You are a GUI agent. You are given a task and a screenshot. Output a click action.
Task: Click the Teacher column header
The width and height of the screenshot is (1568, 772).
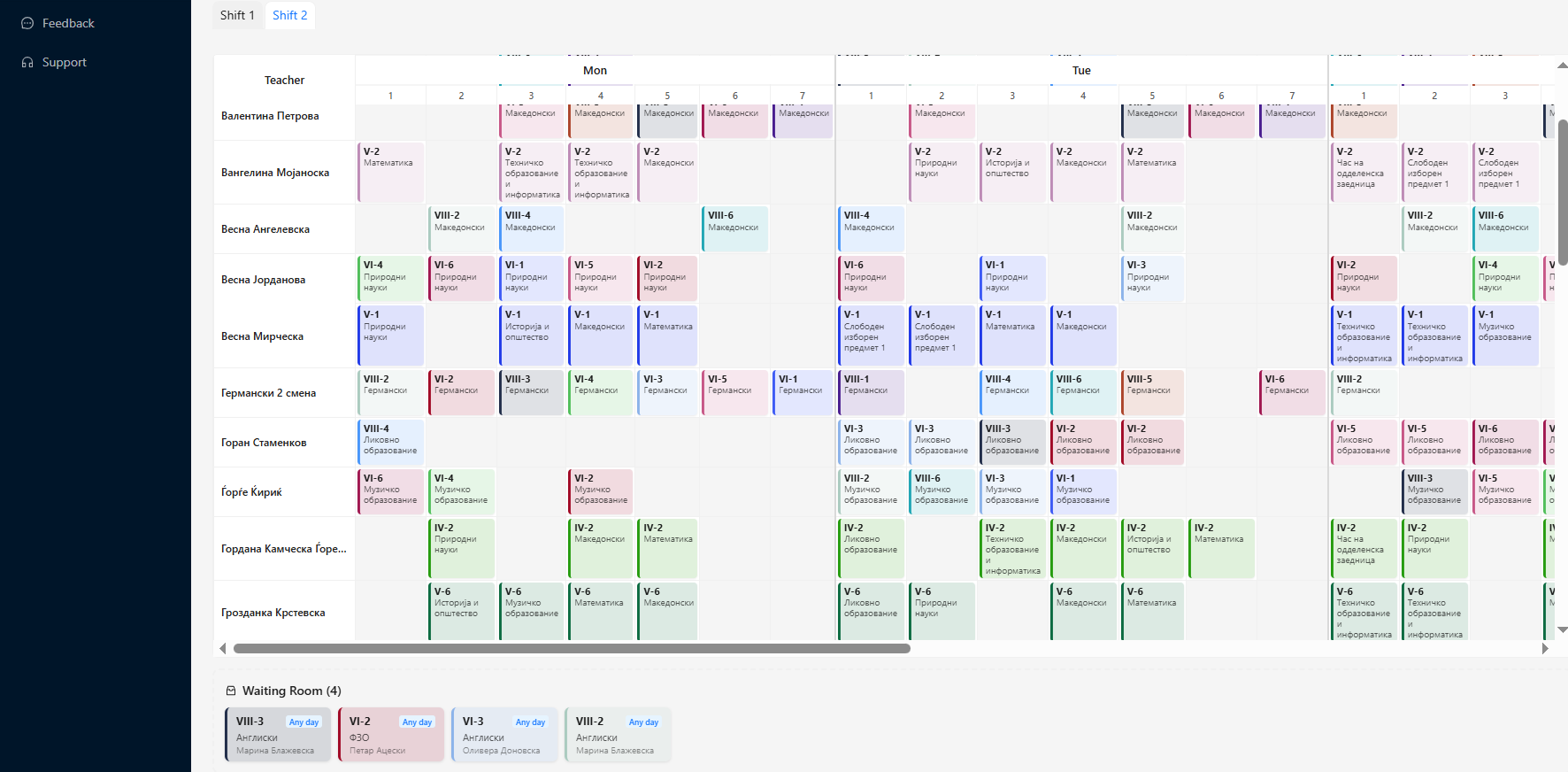(284, 81)
